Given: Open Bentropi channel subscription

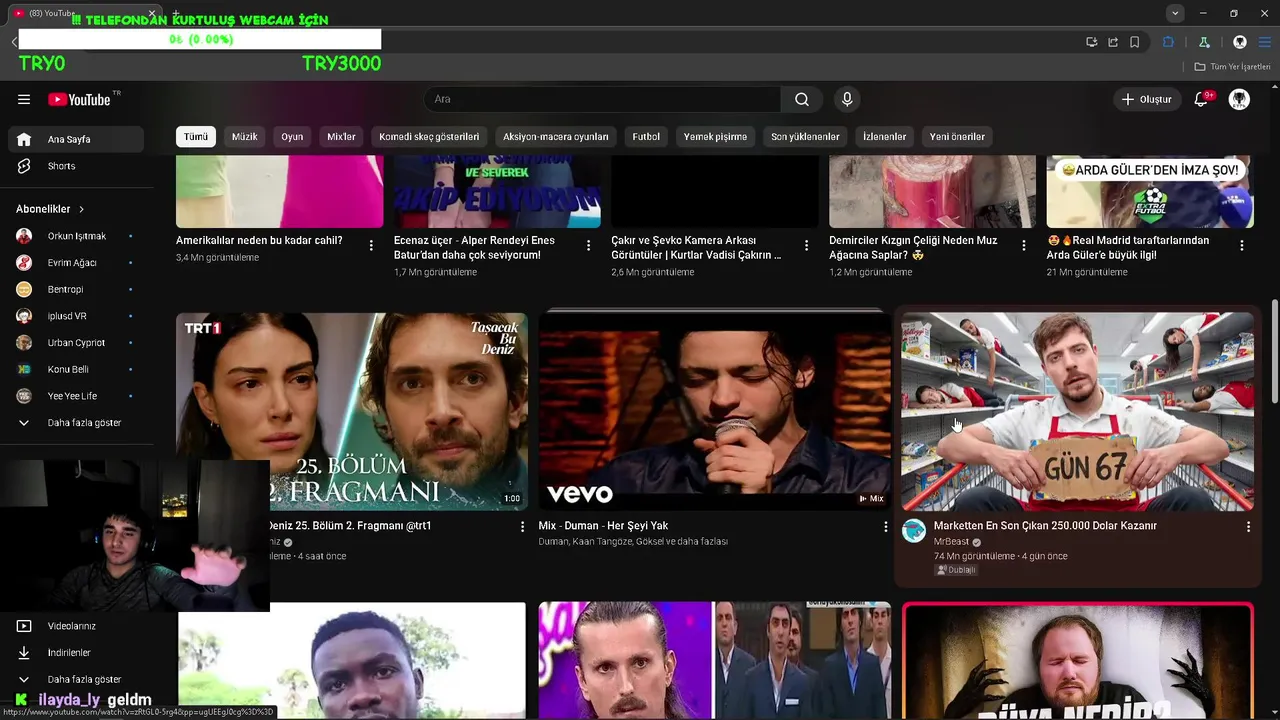Looking at the screenshot, I should (x=76, y=289).
